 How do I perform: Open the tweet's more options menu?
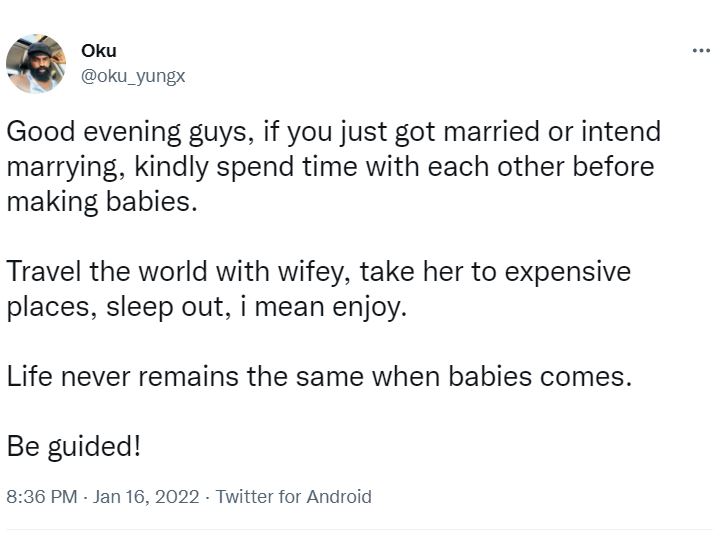coord(700,50)
